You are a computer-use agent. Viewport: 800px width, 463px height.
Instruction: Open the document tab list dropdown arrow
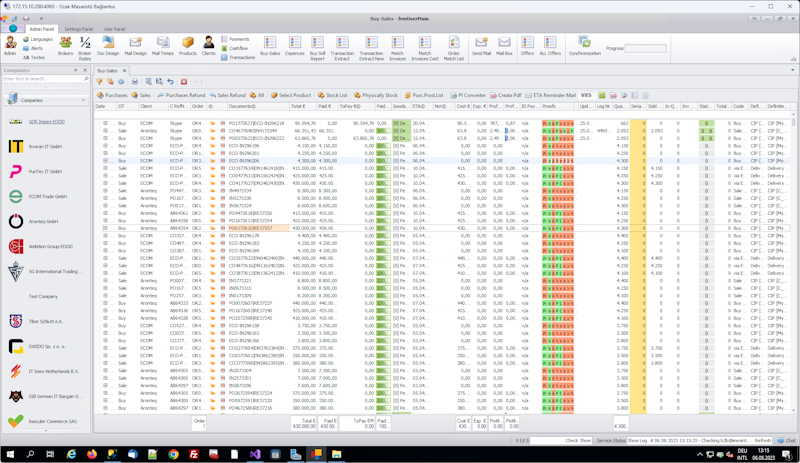tap(792, 70)
